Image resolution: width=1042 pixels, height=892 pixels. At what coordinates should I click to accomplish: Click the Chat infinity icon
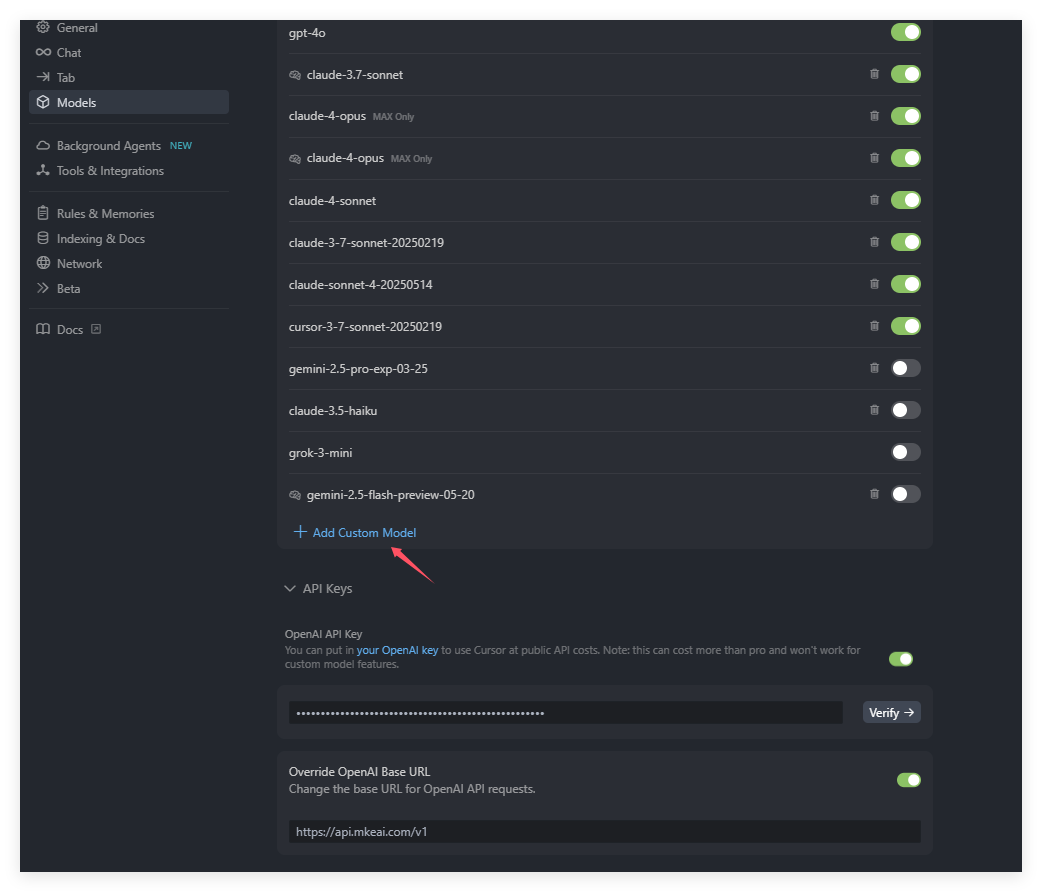click(x=43, y=52)
